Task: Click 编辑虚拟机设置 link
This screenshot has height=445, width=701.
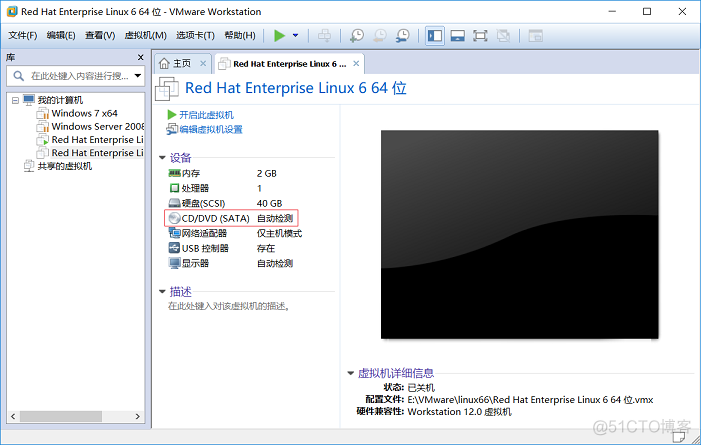Action: (x=210, y=129)
